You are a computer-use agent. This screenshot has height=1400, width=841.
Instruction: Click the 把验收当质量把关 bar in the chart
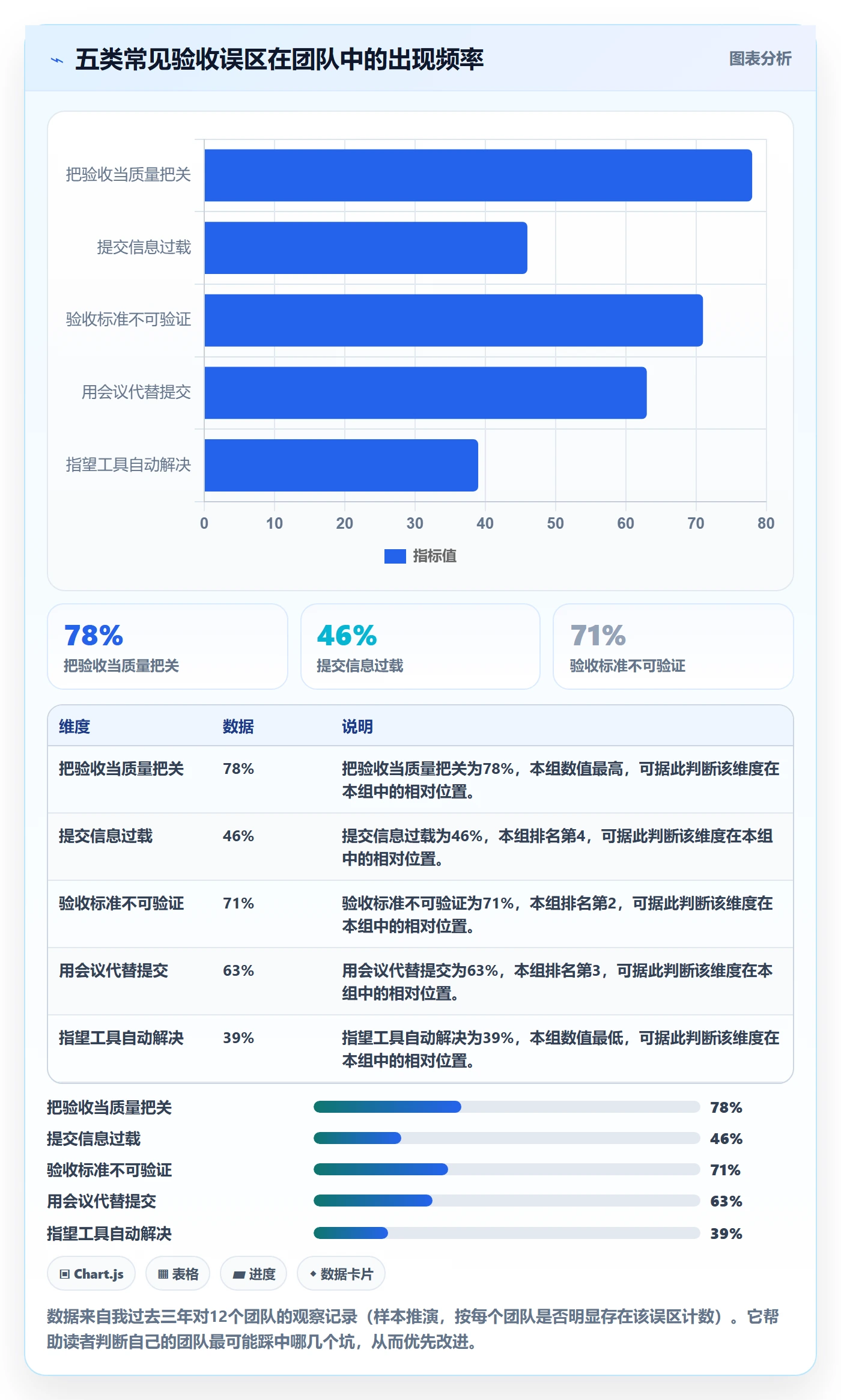(x=478, y=175)
